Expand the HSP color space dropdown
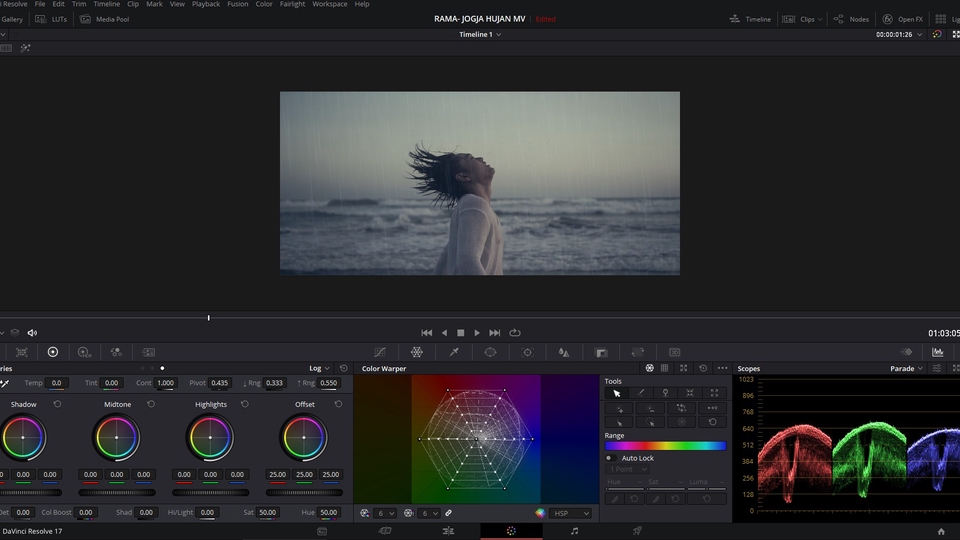This screenshot has height=540, width=960. point(571,513)
